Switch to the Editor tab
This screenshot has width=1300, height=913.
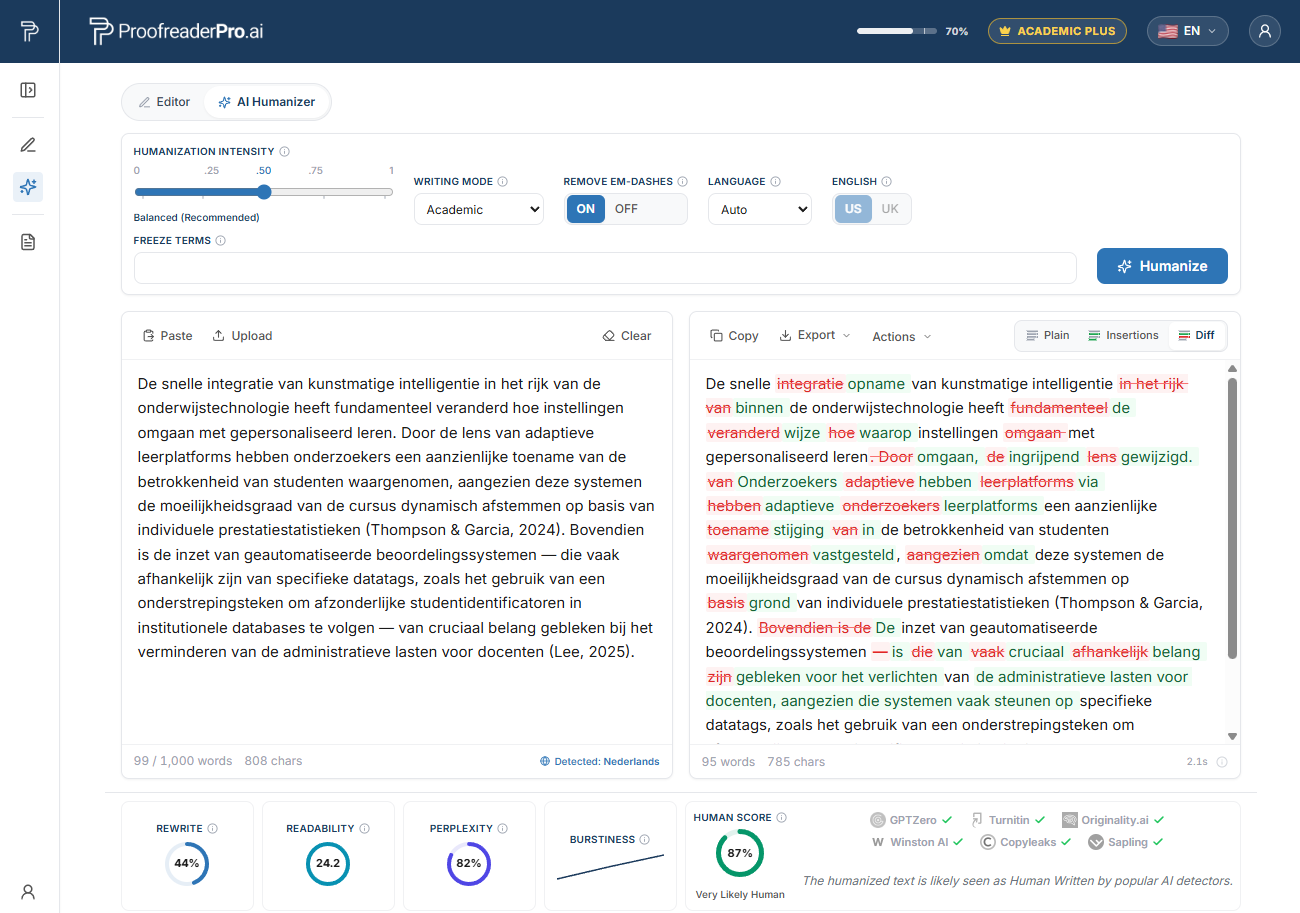point(164,102)
